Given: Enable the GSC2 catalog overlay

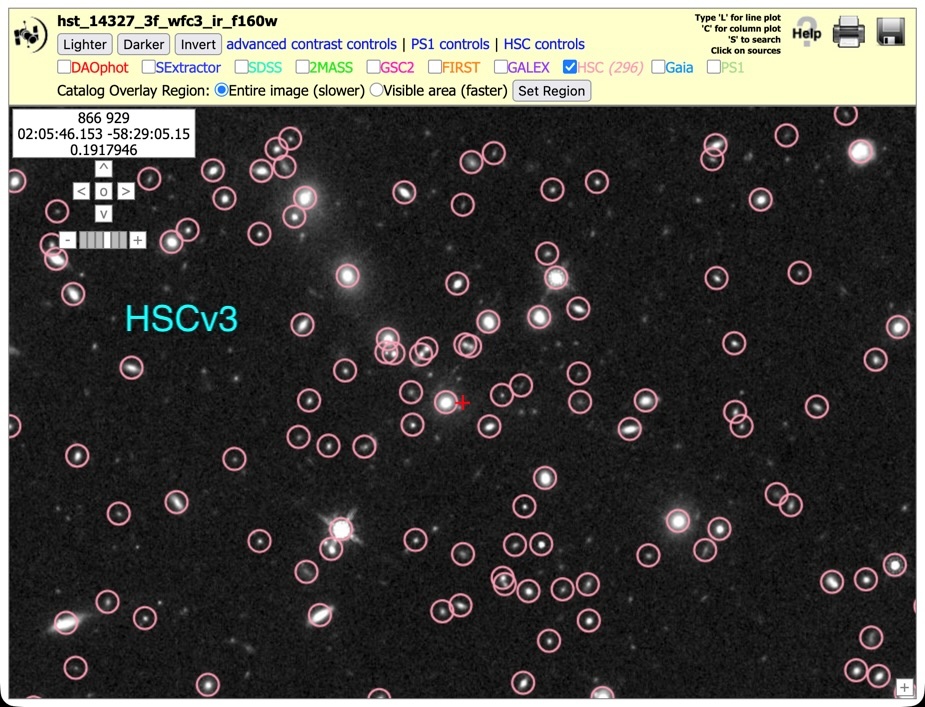Looking at the screenshot, I should point(373,67).
